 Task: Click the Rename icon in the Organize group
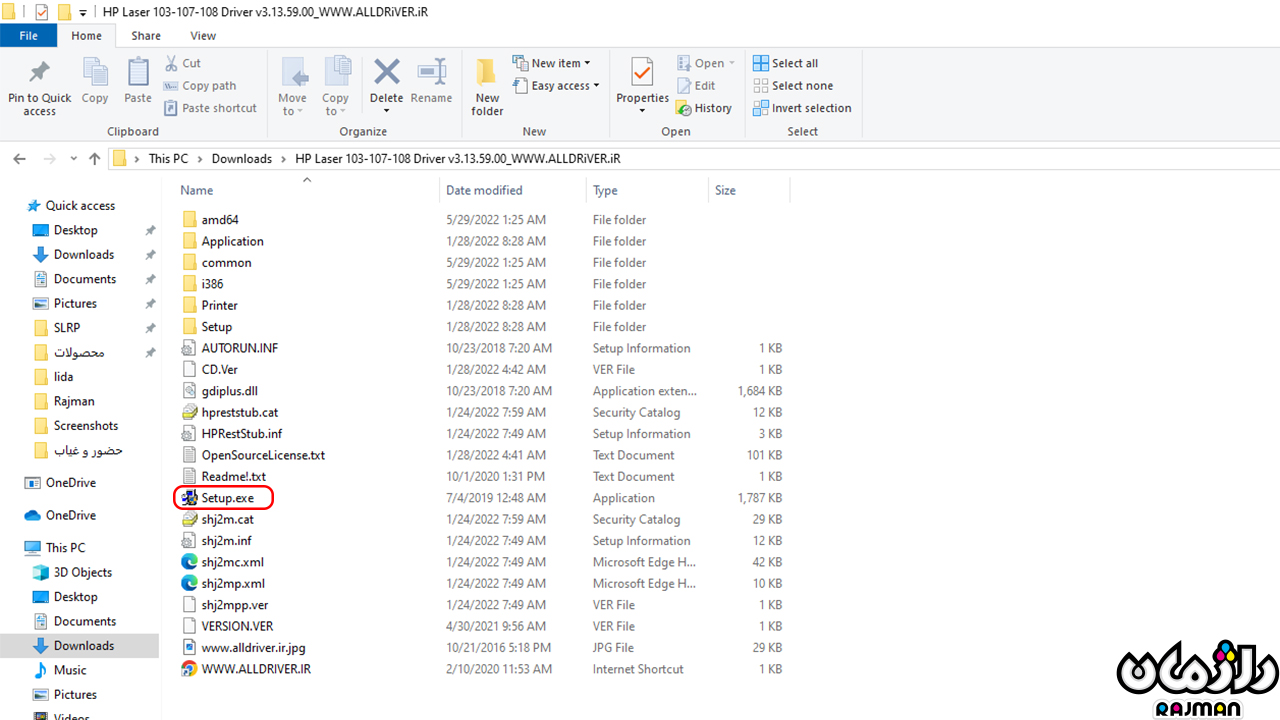431,72
